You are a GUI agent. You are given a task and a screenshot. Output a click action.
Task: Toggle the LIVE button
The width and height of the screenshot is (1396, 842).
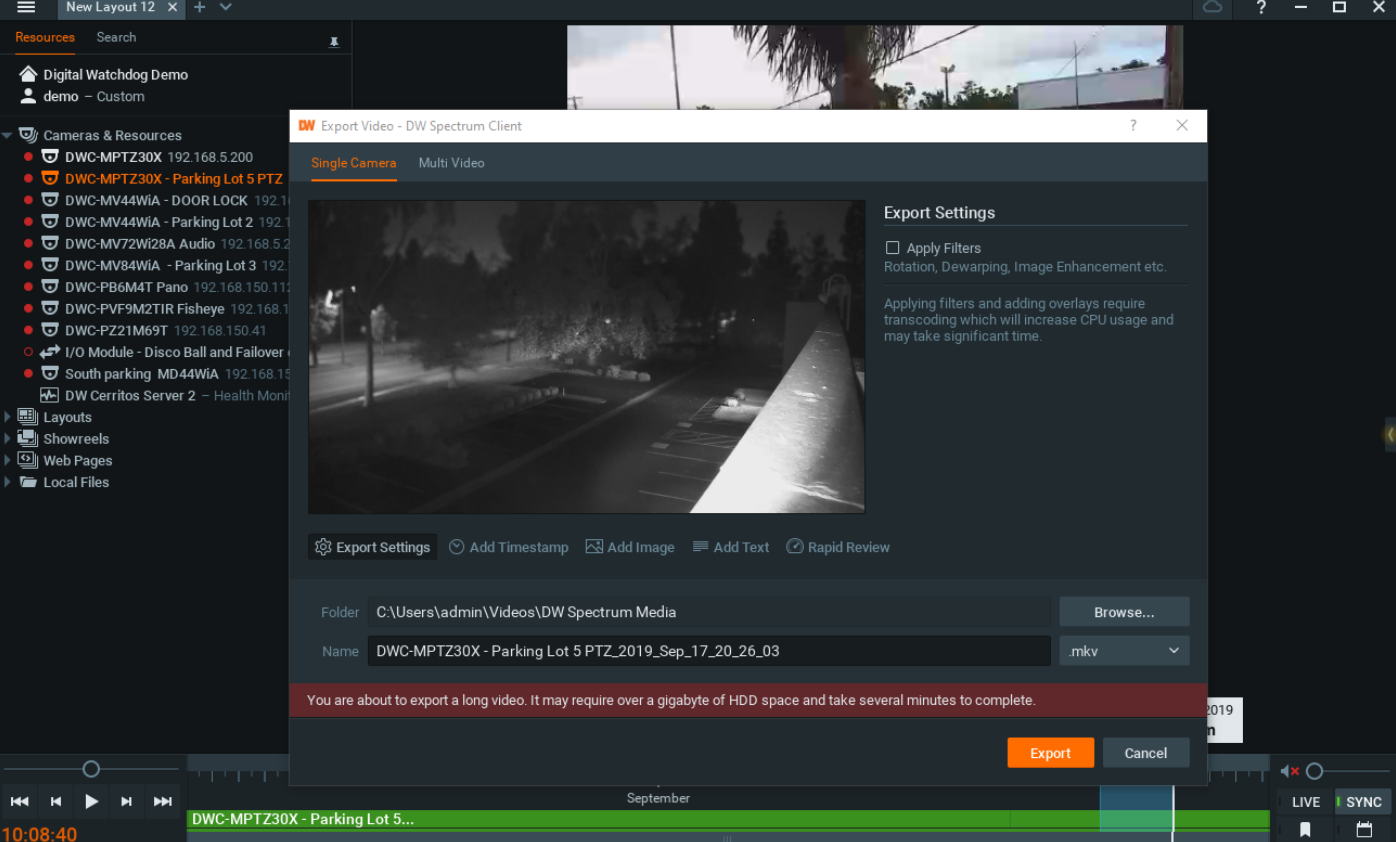[x=1305, y=802]
